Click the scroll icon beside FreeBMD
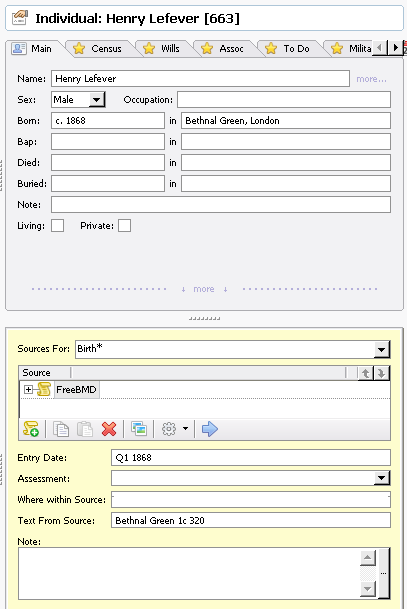 44,389
